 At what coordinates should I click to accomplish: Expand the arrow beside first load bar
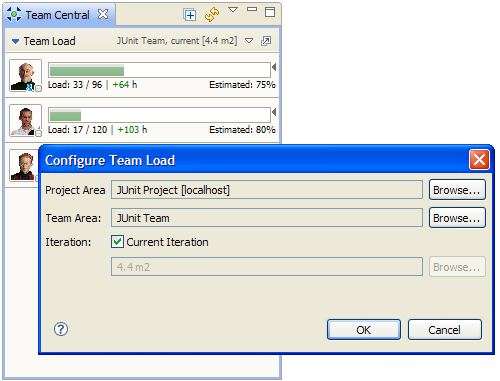click(274, 67)
